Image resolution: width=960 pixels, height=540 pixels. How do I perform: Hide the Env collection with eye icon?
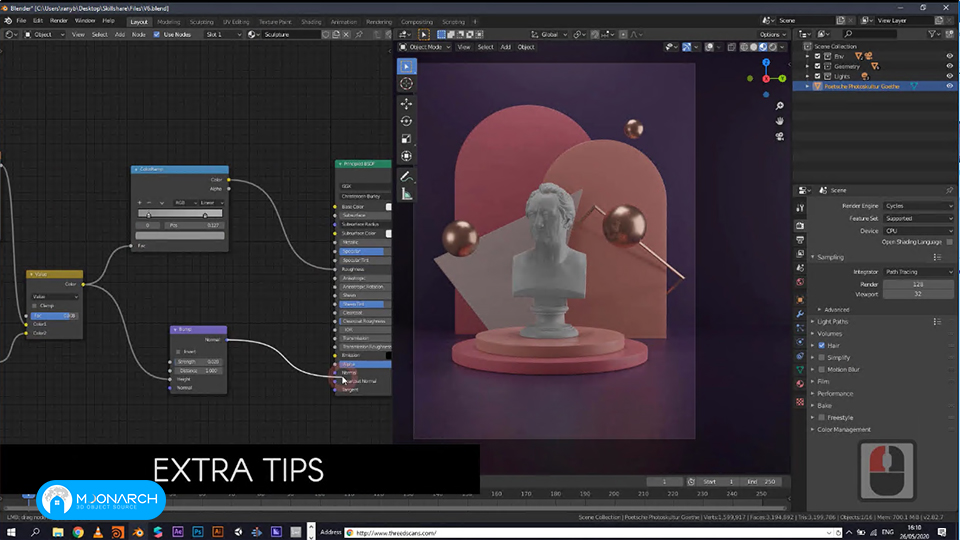(x=950, y=56)
